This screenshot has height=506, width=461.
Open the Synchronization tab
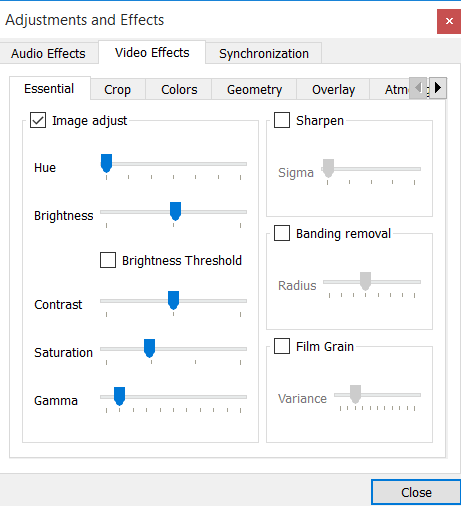pos(264,53)
